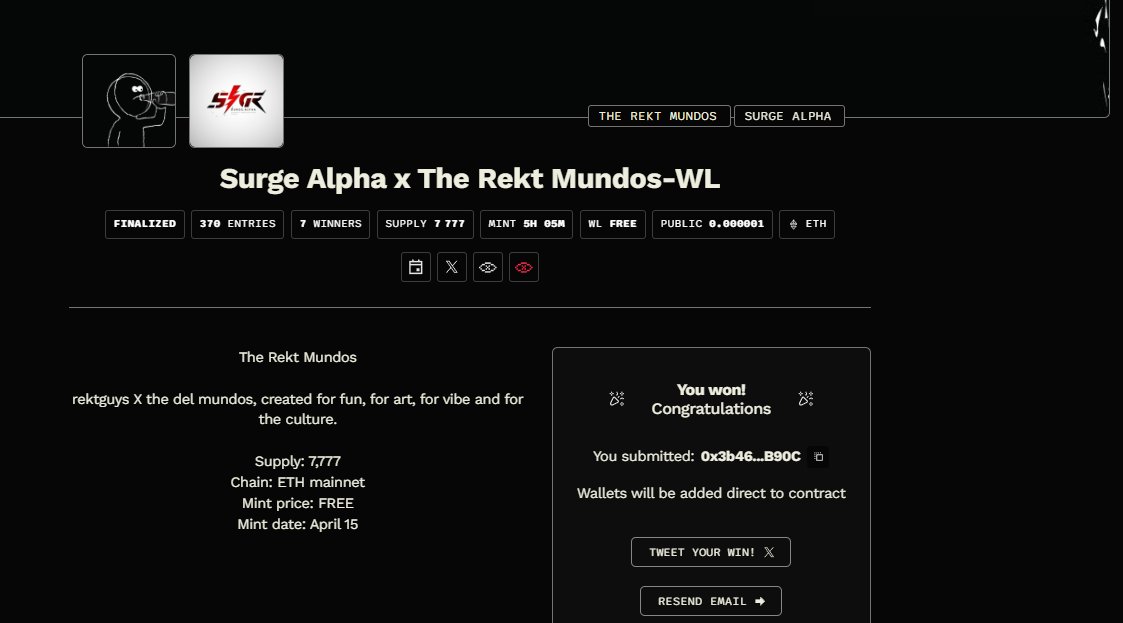Click TWEET YOUR WIN! button
Image resolution: width=1123 pixels, height=623 pixels.
710,552
